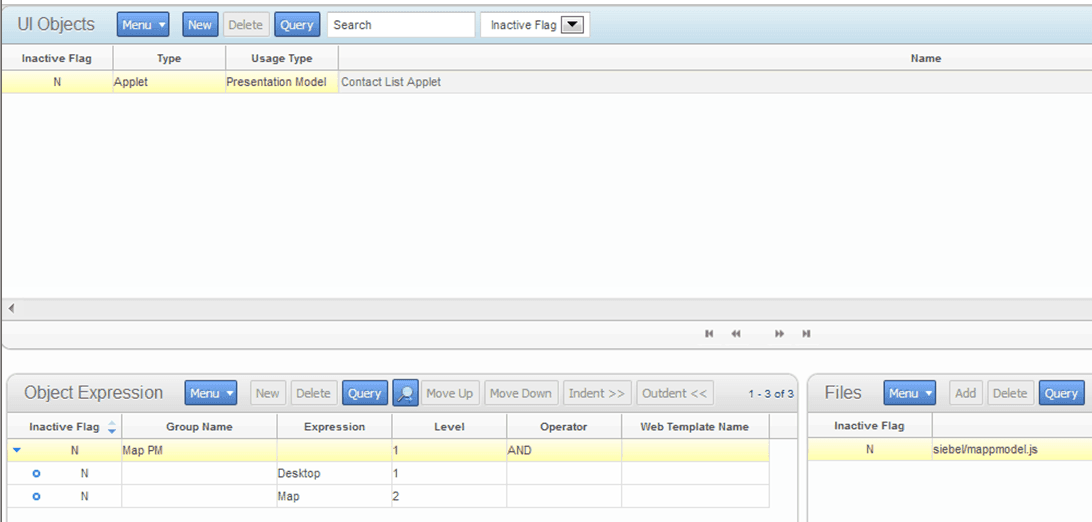Go to first record set icon
The width and height of the screenshot is (1092, 522).
[709, 334]
